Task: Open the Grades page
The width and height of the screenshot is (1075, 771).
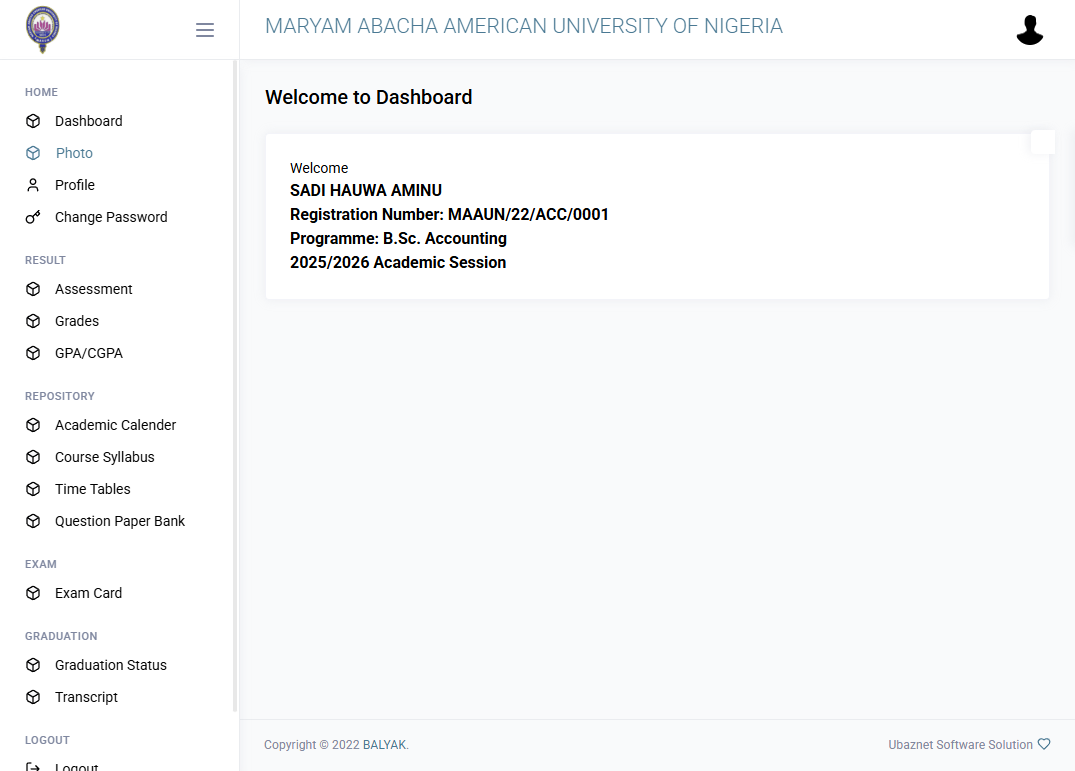Action: pyautogui.click(x=77, y=321)
